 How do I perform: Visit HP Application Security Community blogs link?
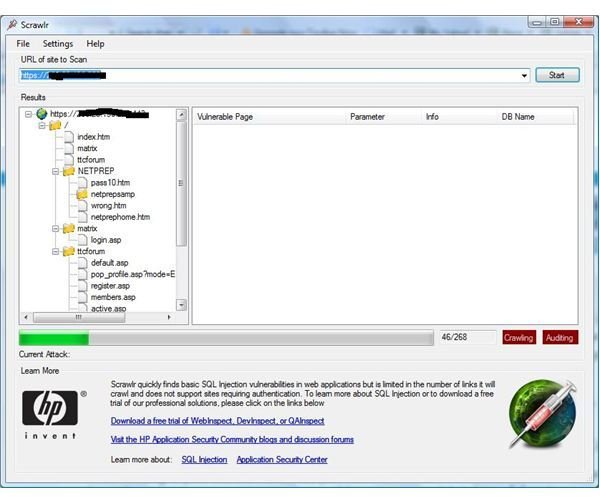pyautogui.click(x=232, y=439)
